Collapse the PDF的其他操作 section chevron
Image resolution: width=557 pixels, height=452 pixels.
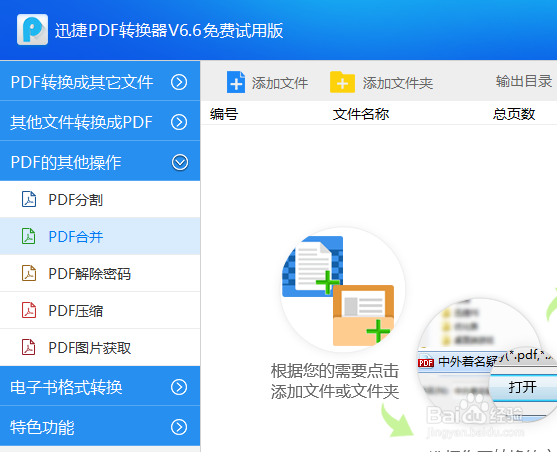click(x=180, y=162)
